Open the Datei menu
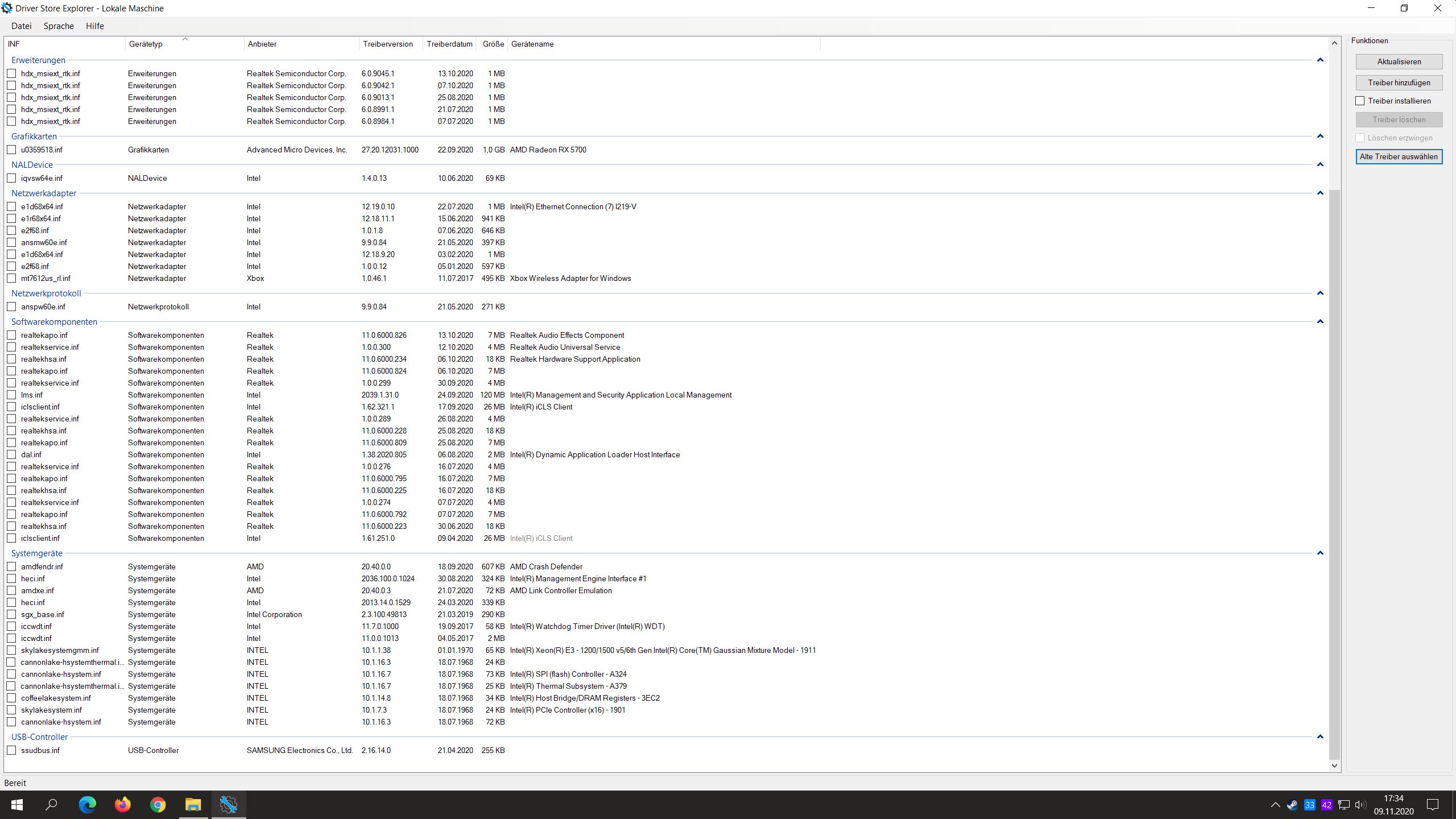 click(x=22, y=26)
